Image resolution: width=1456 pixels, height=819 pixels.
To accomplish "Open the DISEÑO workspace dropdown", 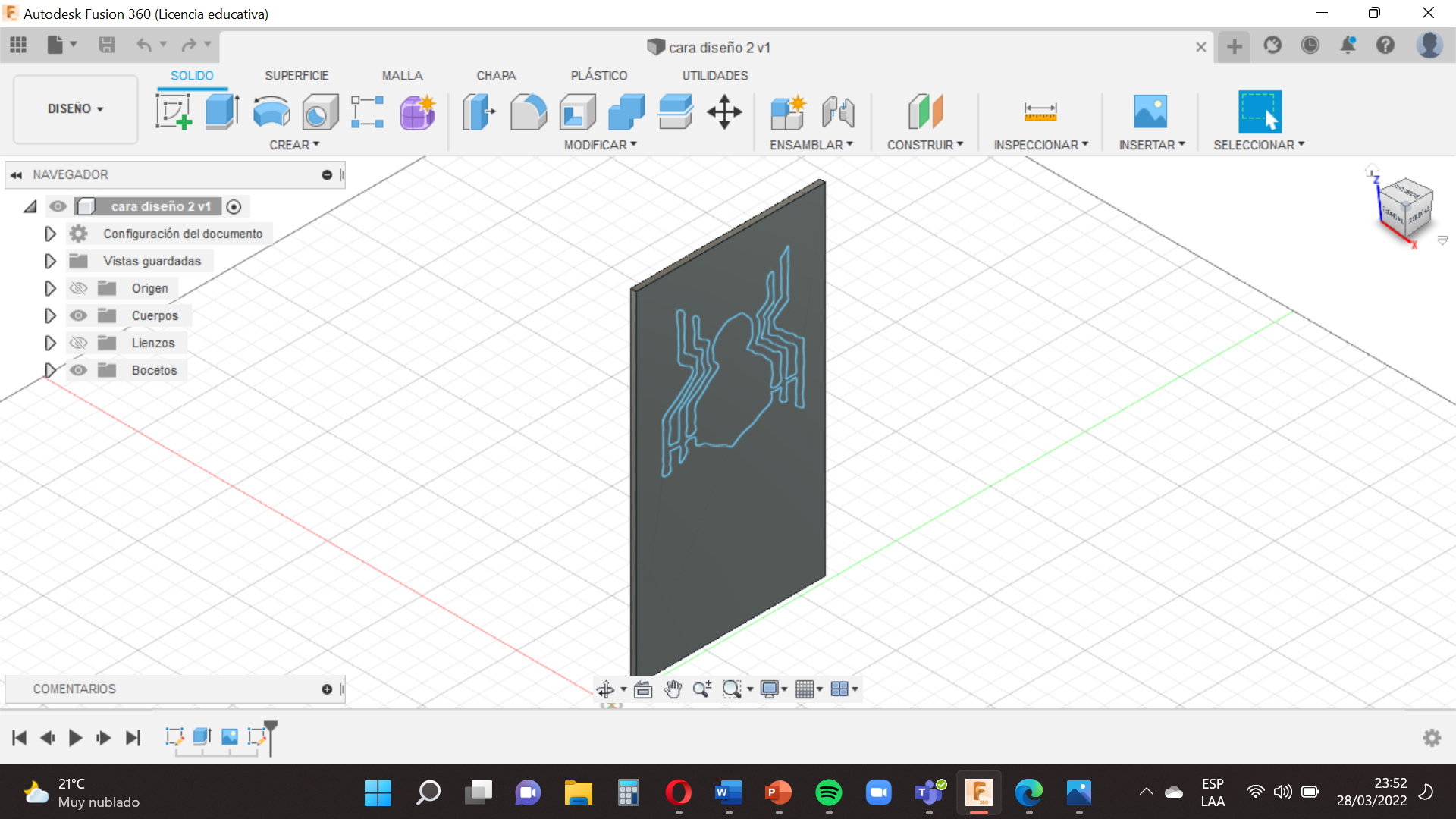I will point(75,108).
